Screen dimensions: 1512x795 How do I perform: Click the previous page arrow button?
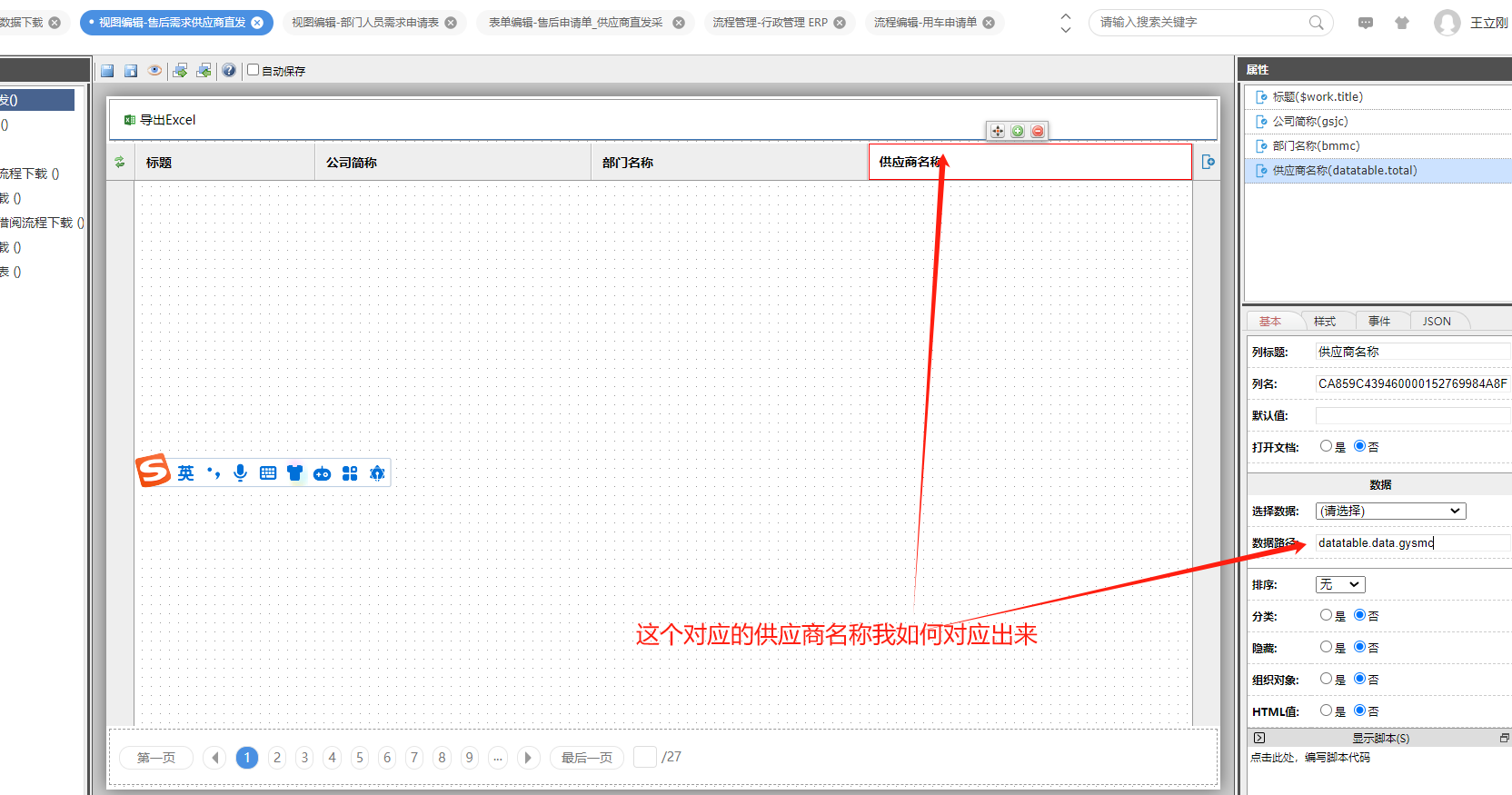pos(215,758)
